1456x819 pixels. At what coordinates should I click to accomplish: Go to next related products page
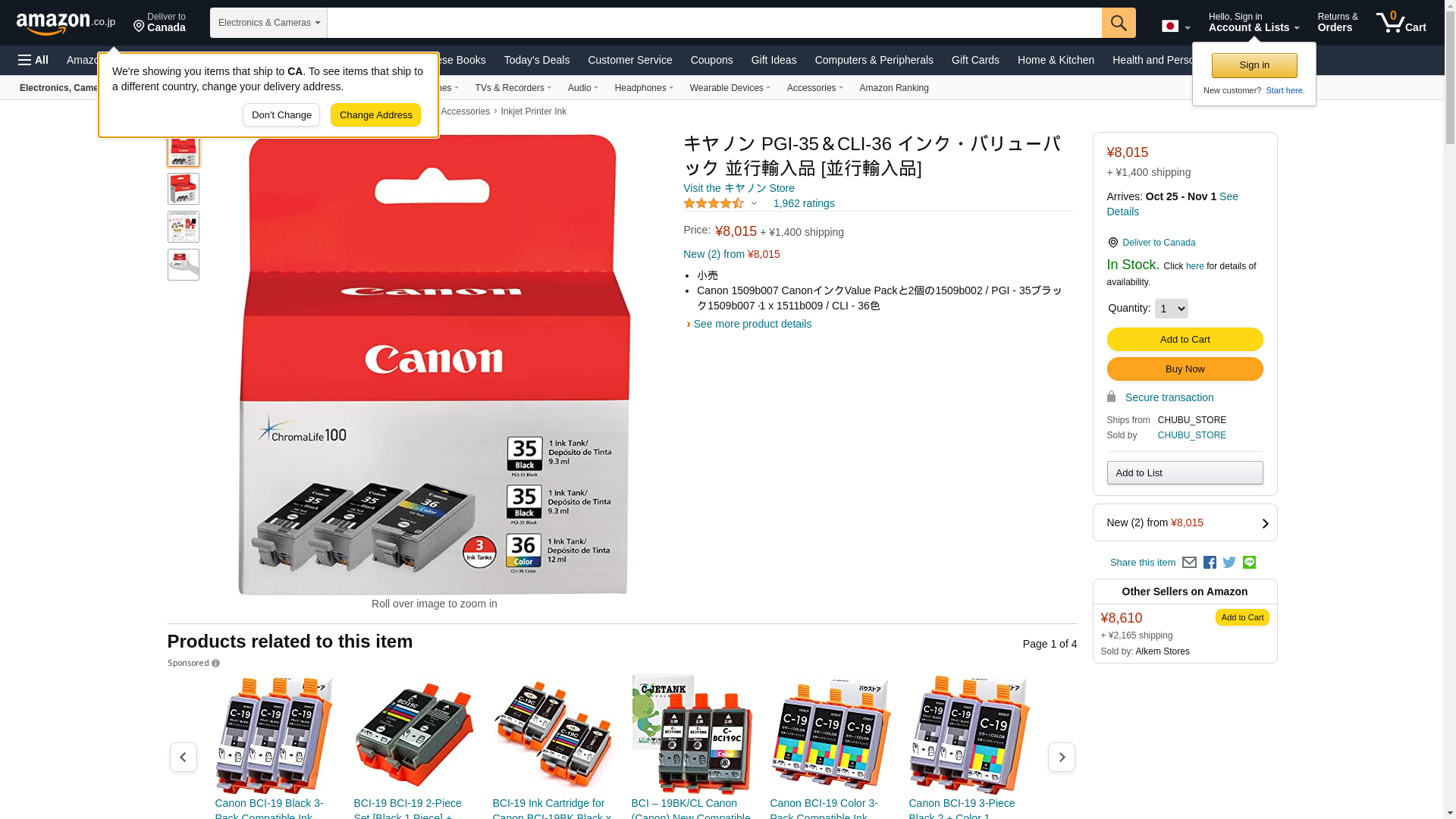(x=1061, y=758)
